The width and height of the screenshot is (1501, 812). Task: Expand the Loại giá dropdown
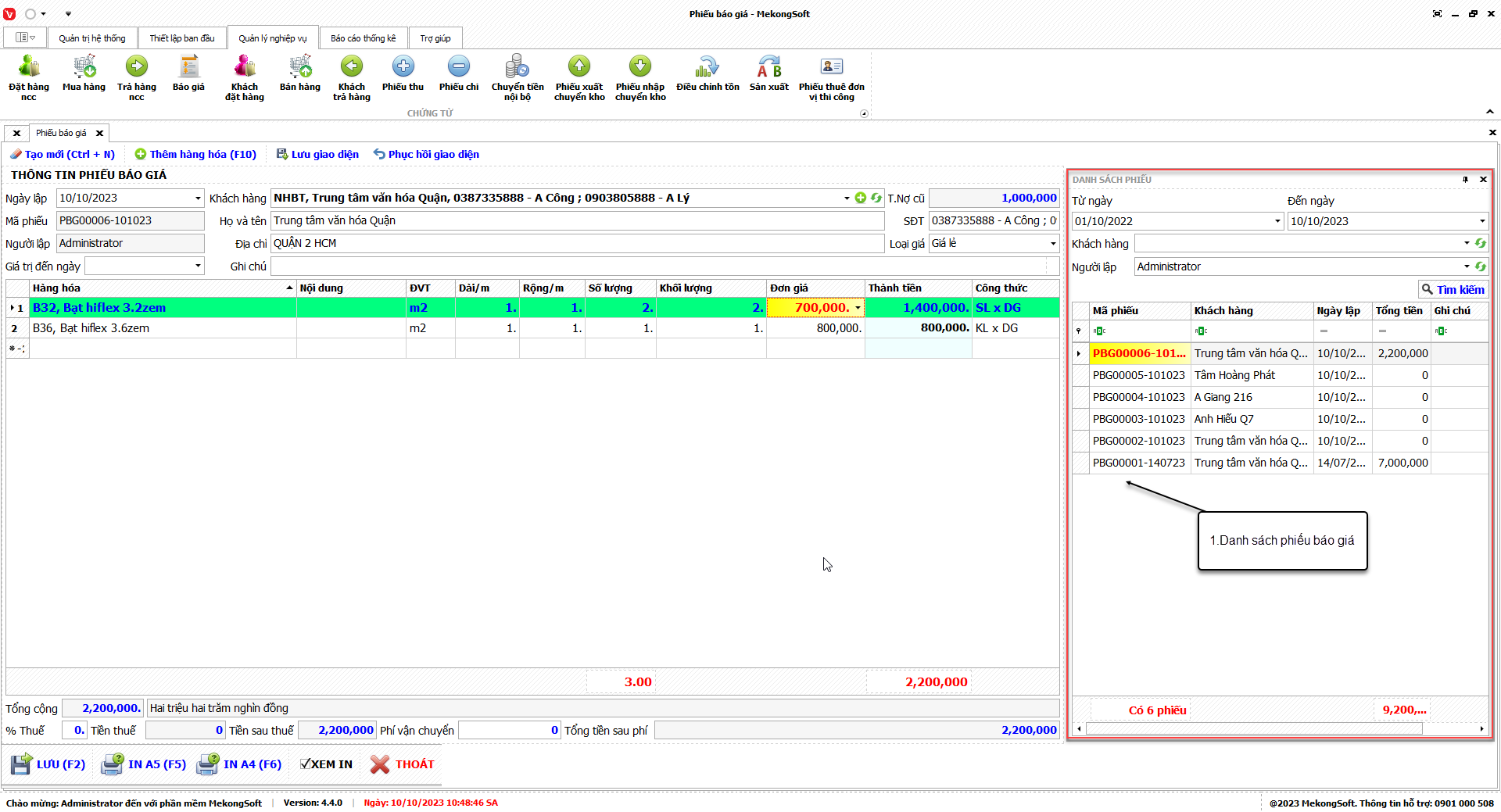tap(1052, 244)
